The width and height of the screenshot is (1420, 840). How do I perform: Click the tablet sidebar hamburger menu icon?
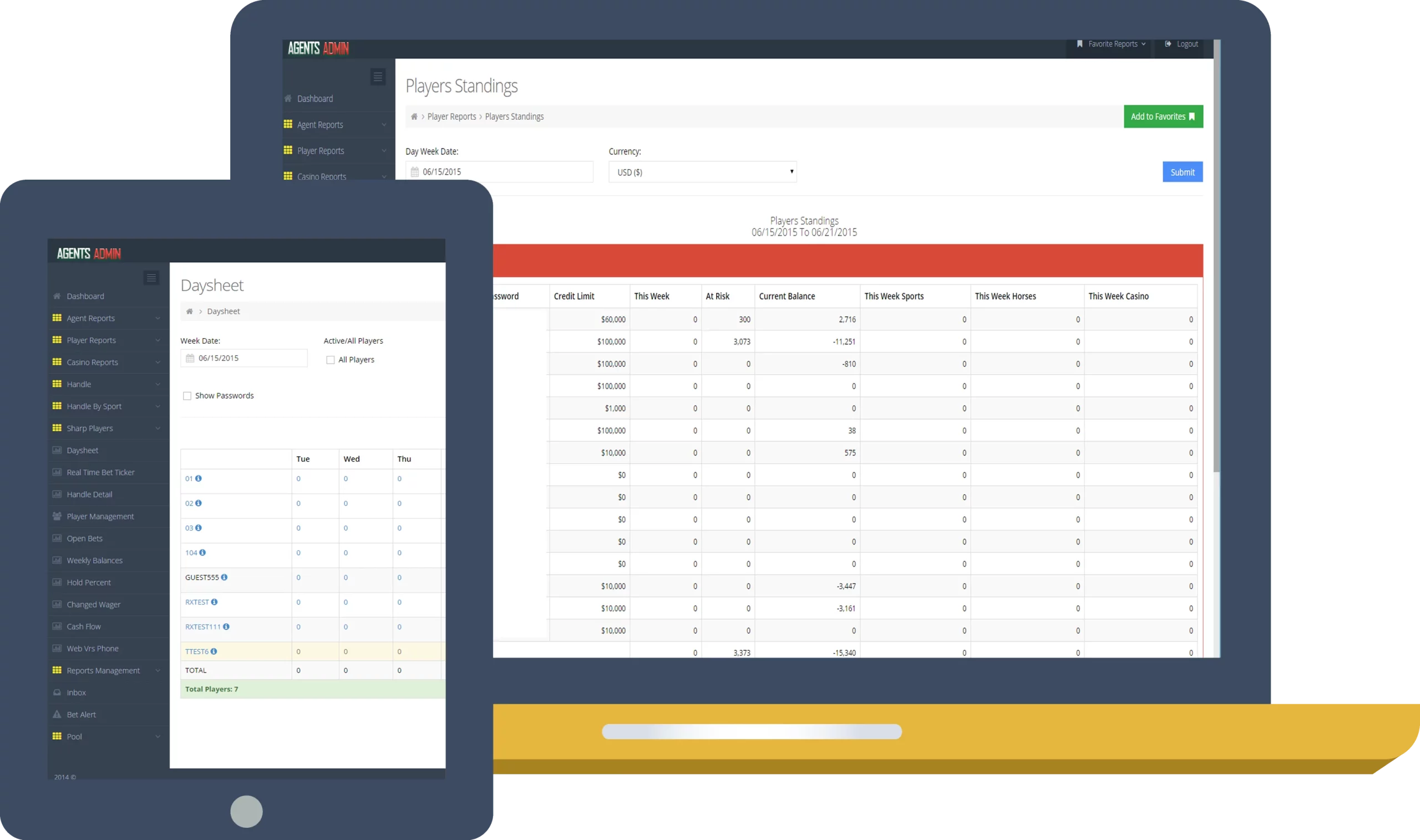(x=151, y=278)
